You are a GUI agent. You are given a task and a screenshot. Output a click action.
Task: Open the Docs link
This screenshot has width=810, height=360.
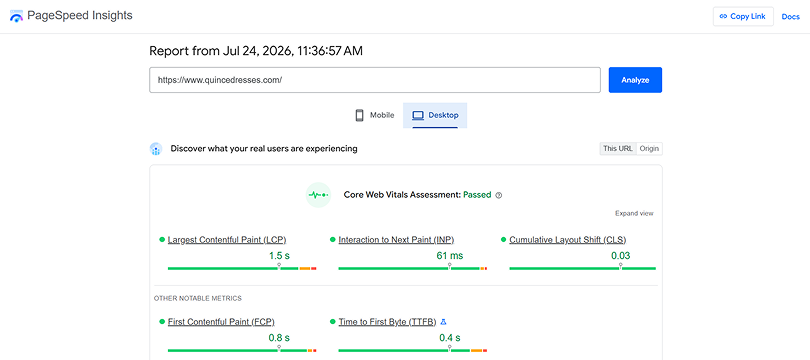click(x=790, y=17)
